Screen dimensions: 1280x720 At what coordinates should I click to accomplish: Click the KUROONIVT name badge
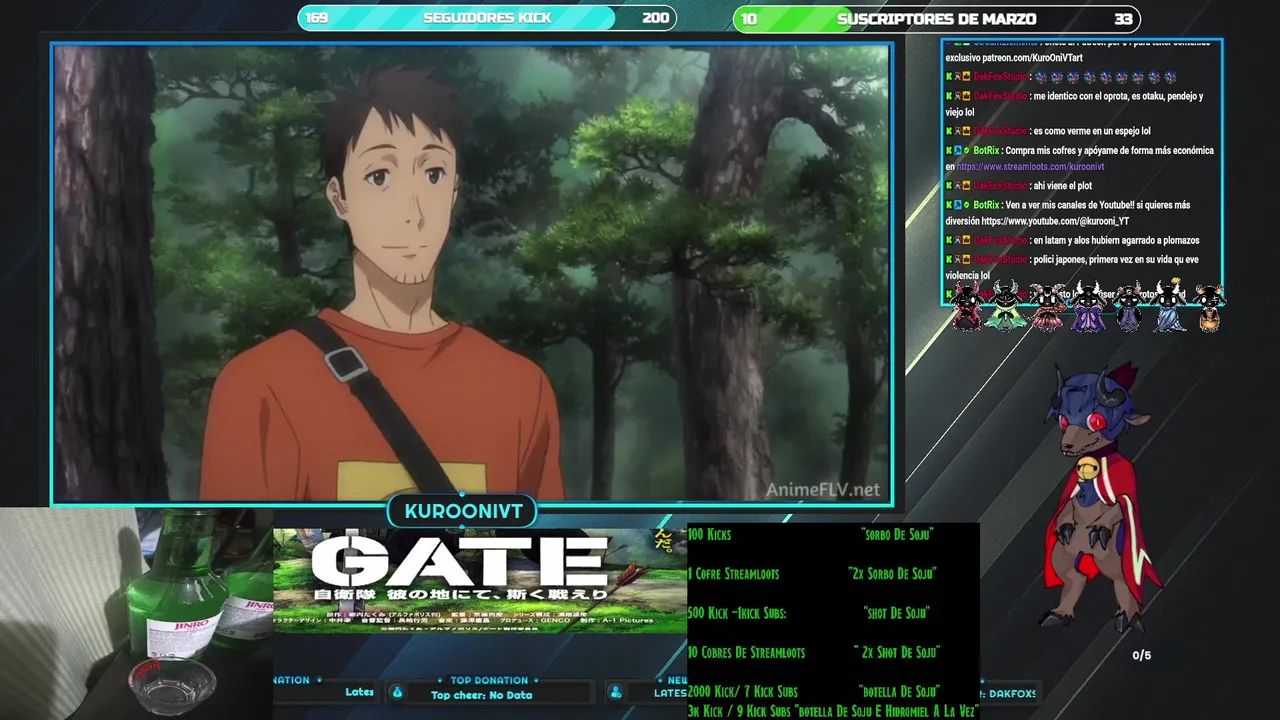click(463, 511)
